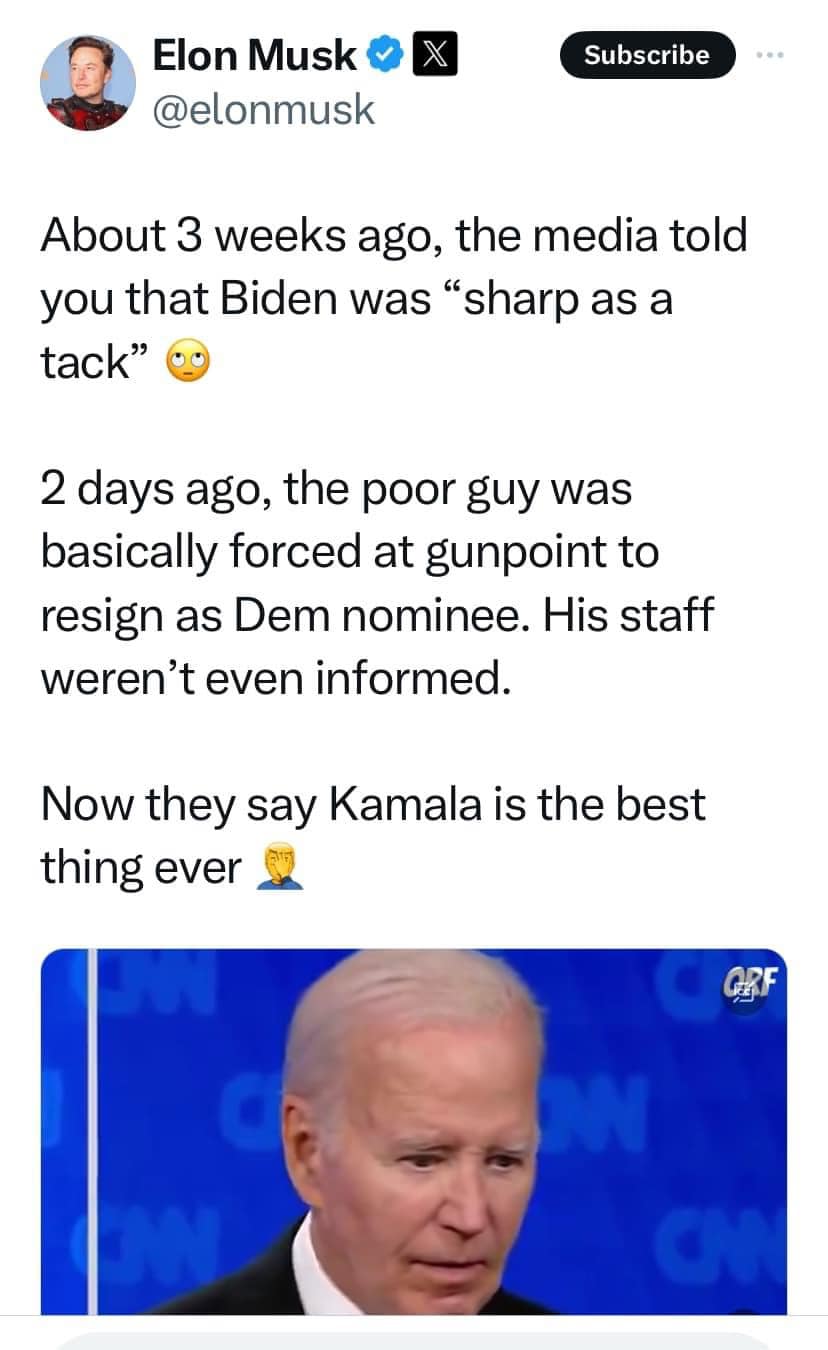
Task: Click the "Now they say Kamala" paragraph
Action: [x=373, y=834]
